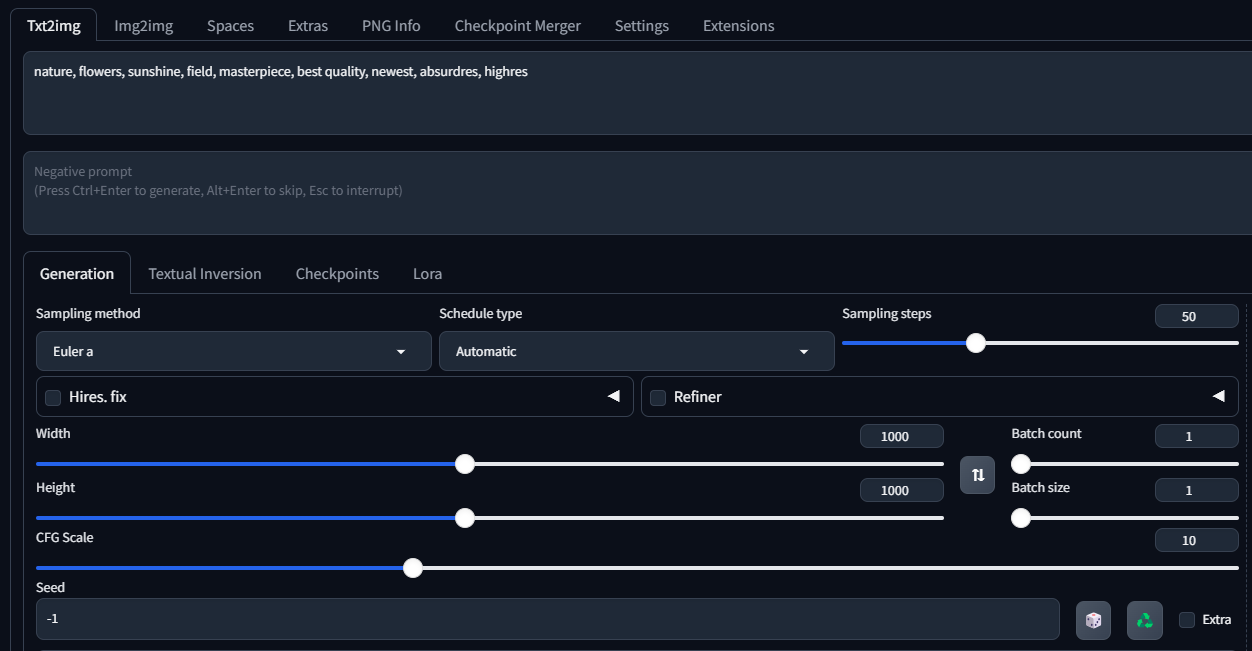
Task: Click the Seed input field
Action: tap(548, 619)
